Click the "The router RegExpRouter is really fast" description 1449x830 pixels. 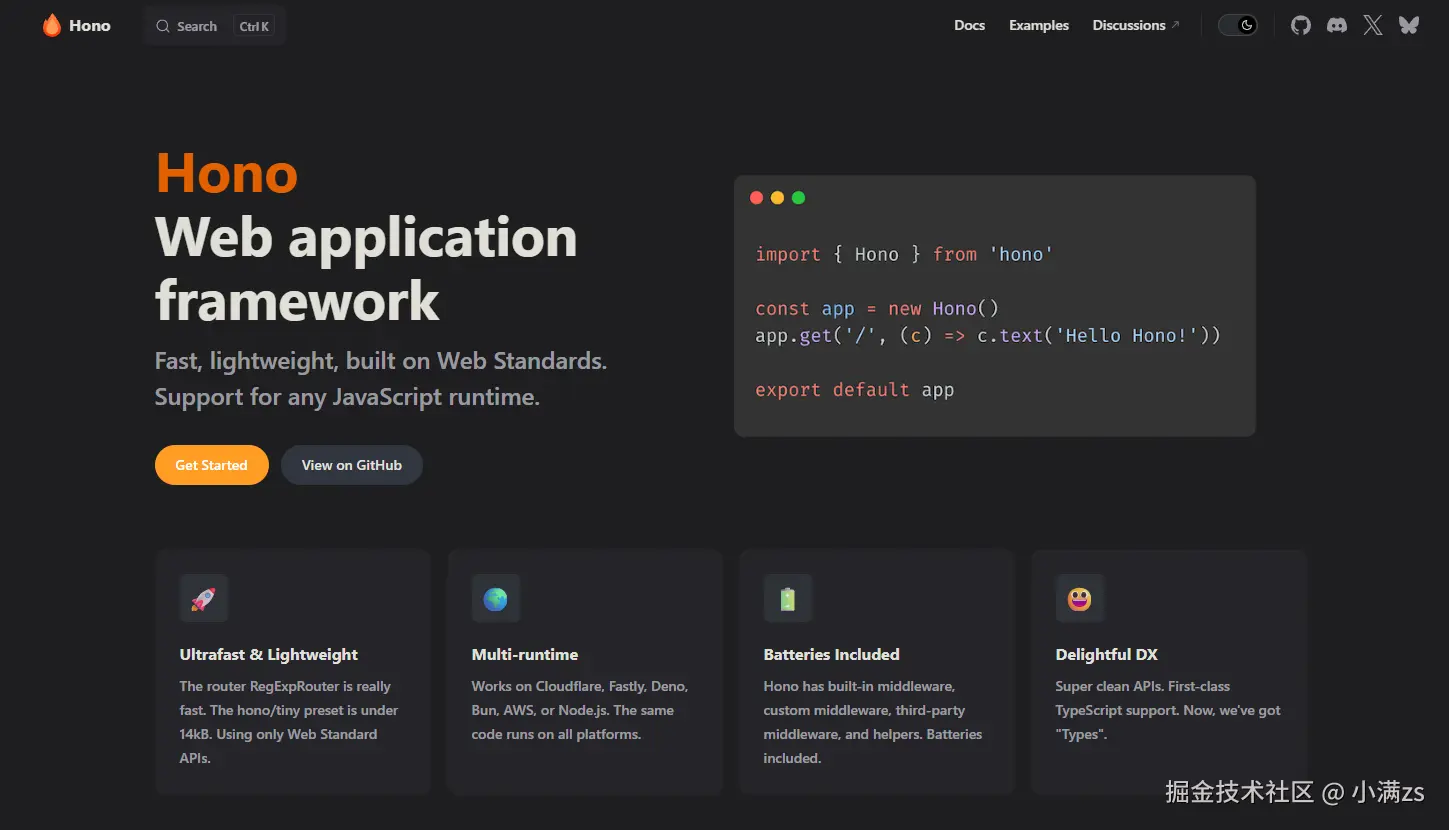point(289,722)
